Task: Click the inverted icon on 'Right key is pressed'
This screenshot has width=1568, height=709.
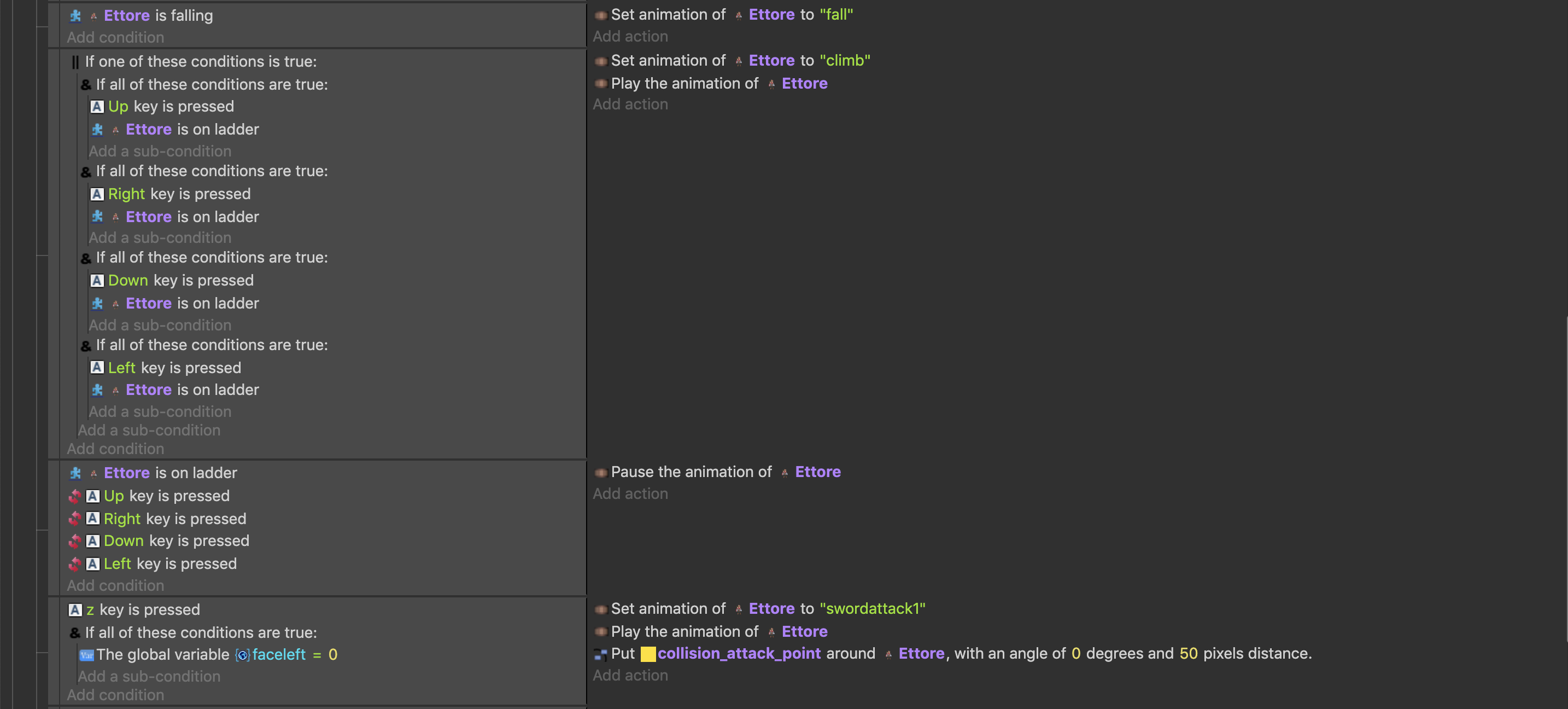Action: (75, 519)
